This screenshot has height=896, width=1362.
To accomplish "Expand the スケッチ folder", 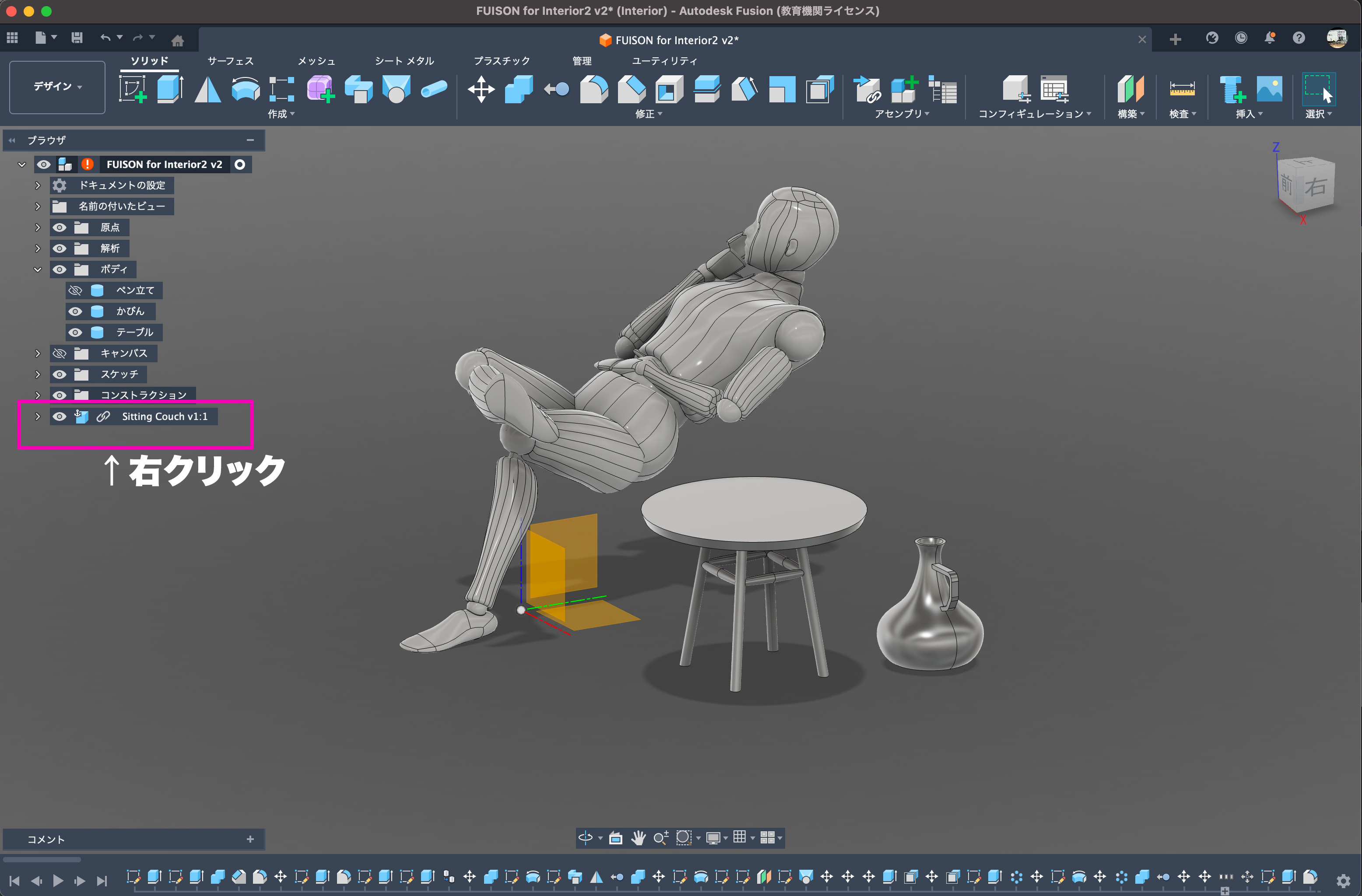I will coord(38,374).
